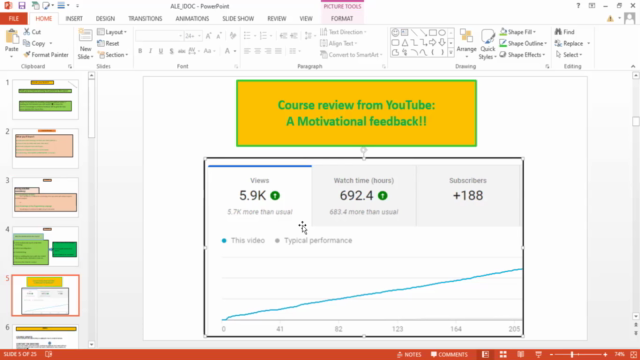This screenshot has height=360, width=640.
Task: Toggle Bold formatting
Action: (x=140, y=51)
